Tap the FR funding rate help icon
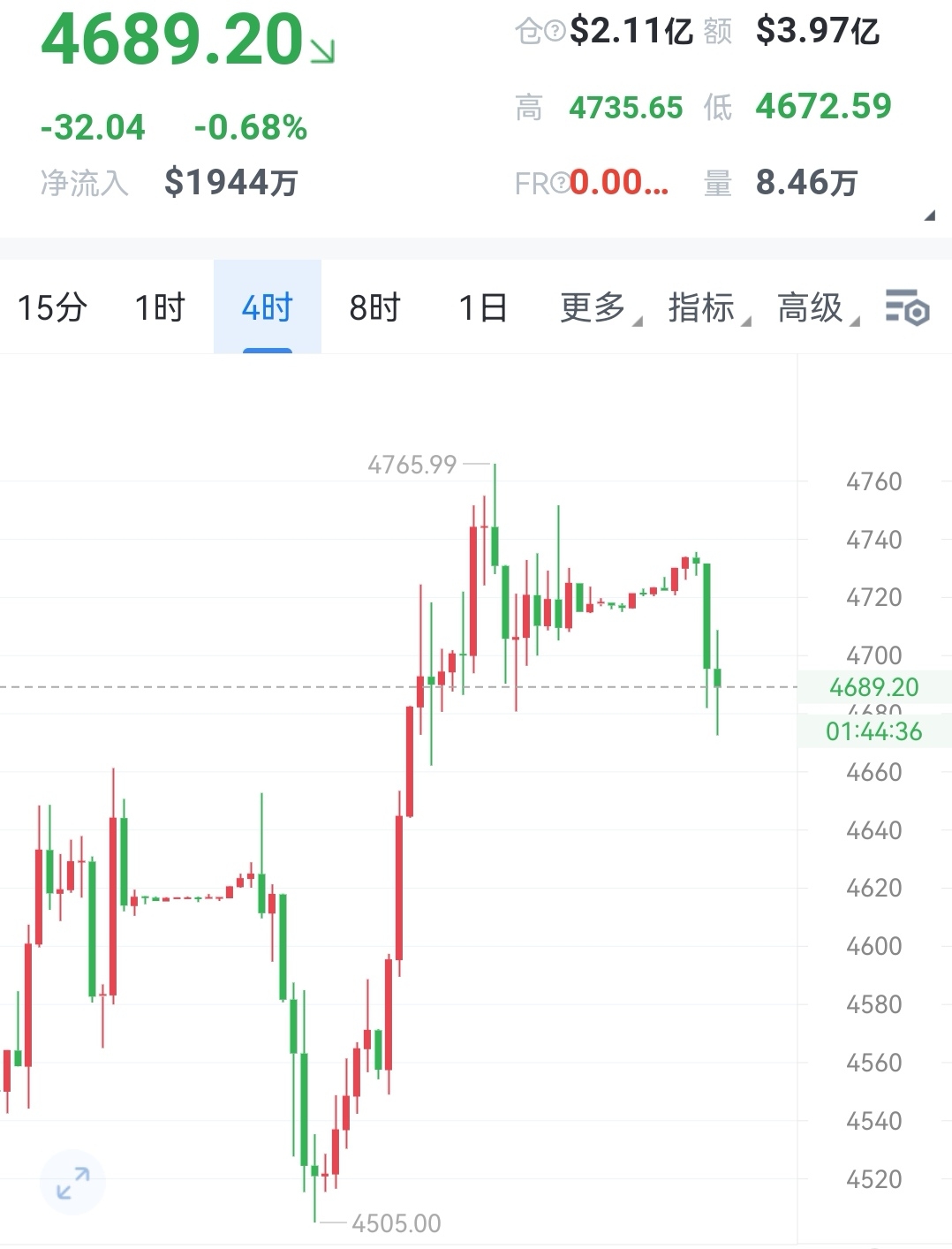Image resolution: width=952 pixels, height=1249 pixels. (x=559, y=183)
